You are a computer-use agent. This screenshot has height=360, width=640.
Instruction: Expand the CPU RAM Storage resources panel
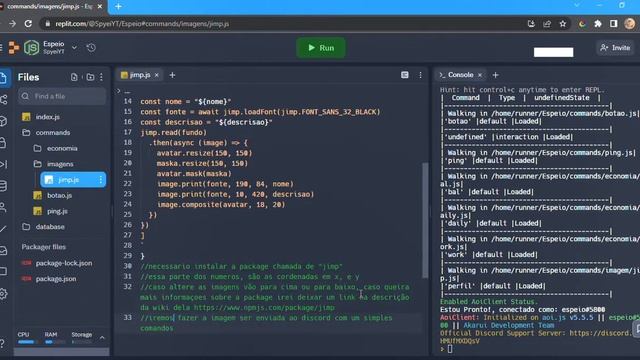[x=102, y=338]
